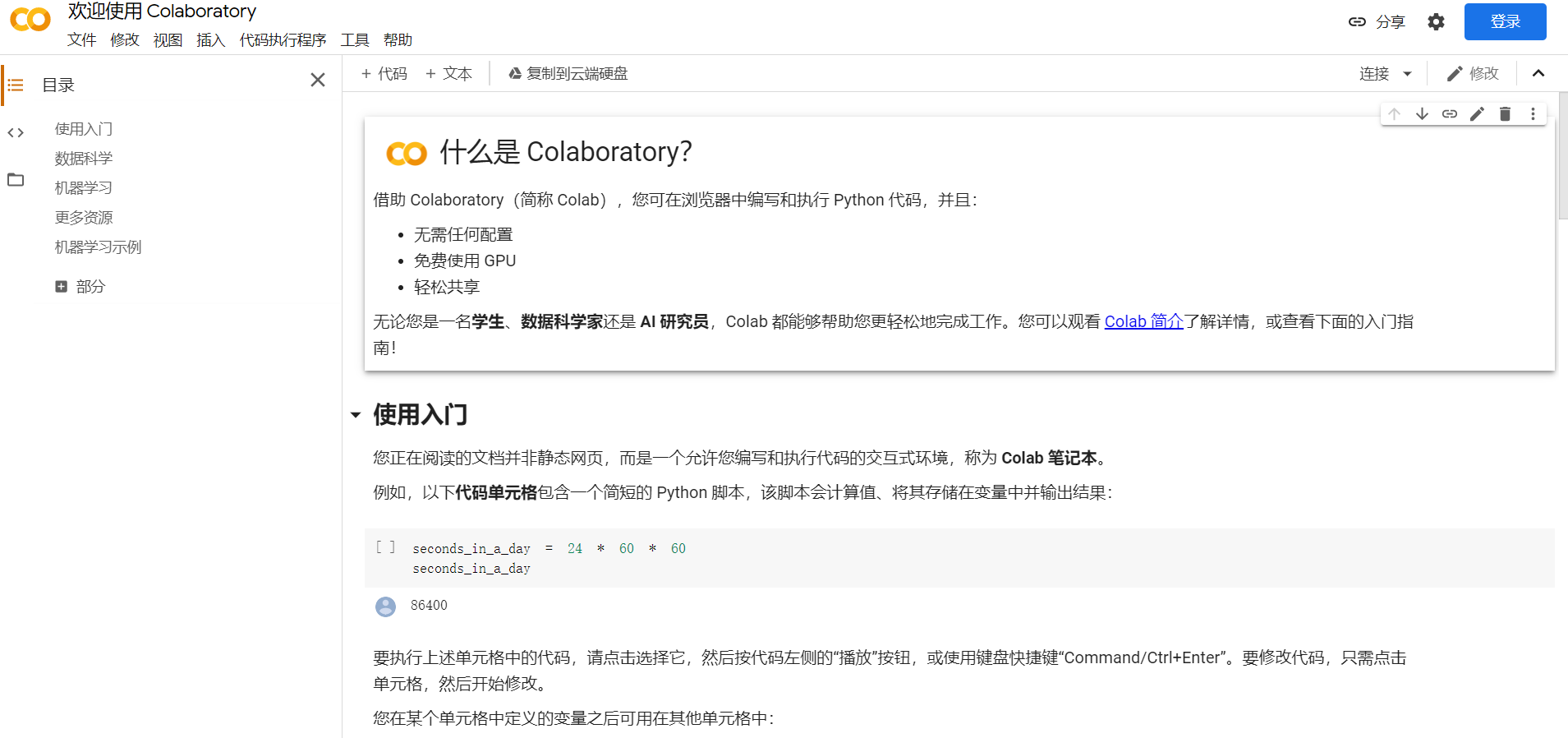This screenshot has height=738, width=1568.
Task: Click 复制到云端硬盘 button
Action: (x=568, y=74)
